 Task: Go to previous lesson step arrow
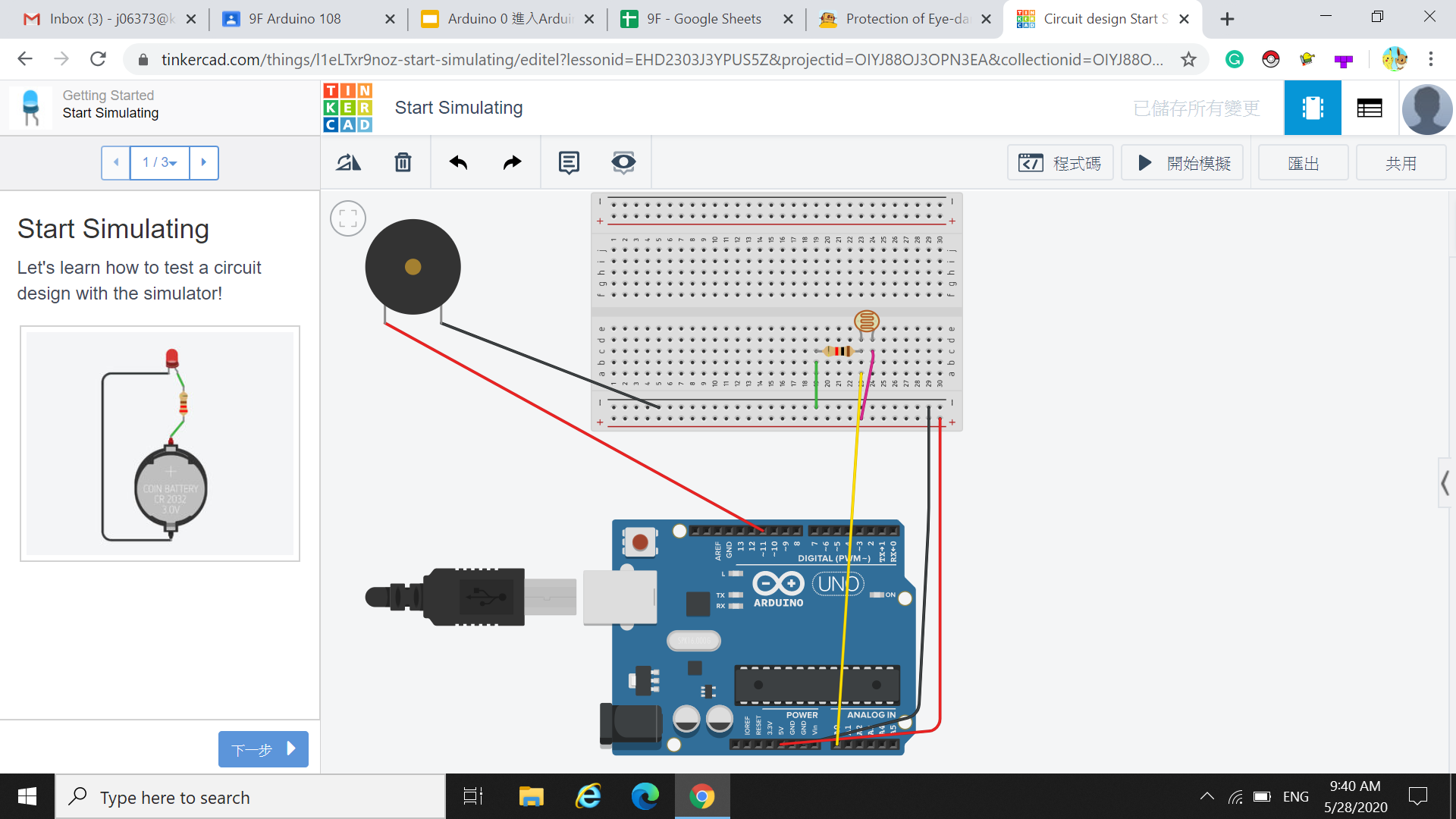pyautogui.click(x=116, y=162)
